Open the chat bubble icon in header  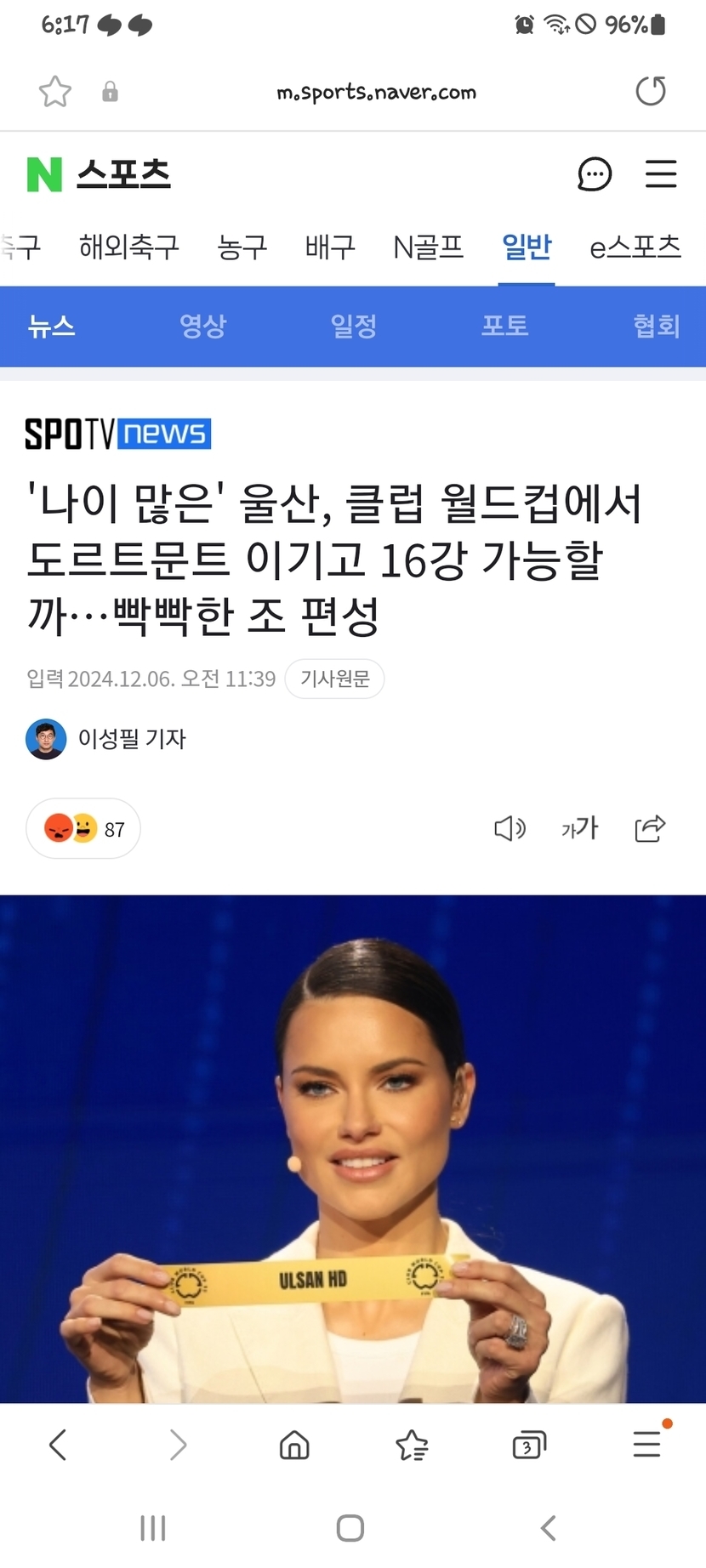[x=595, y=174]
